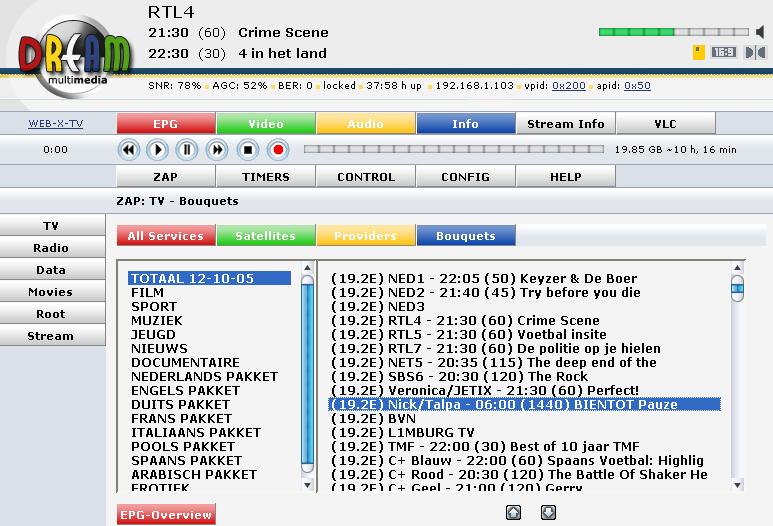Mute audio with the speaker icon
773x526 pixels.
[x=760, y=33]
